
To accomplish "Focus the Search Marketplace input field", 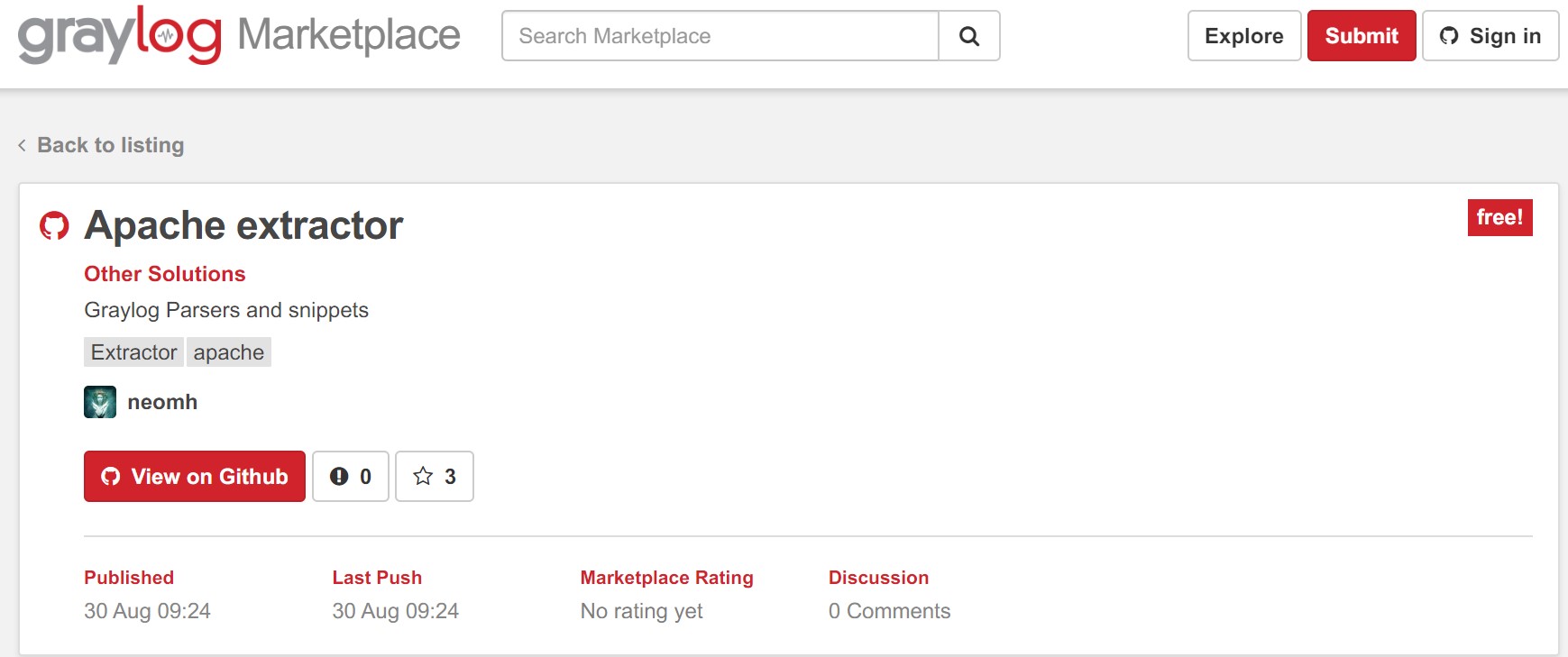I will tap(720, 36).
